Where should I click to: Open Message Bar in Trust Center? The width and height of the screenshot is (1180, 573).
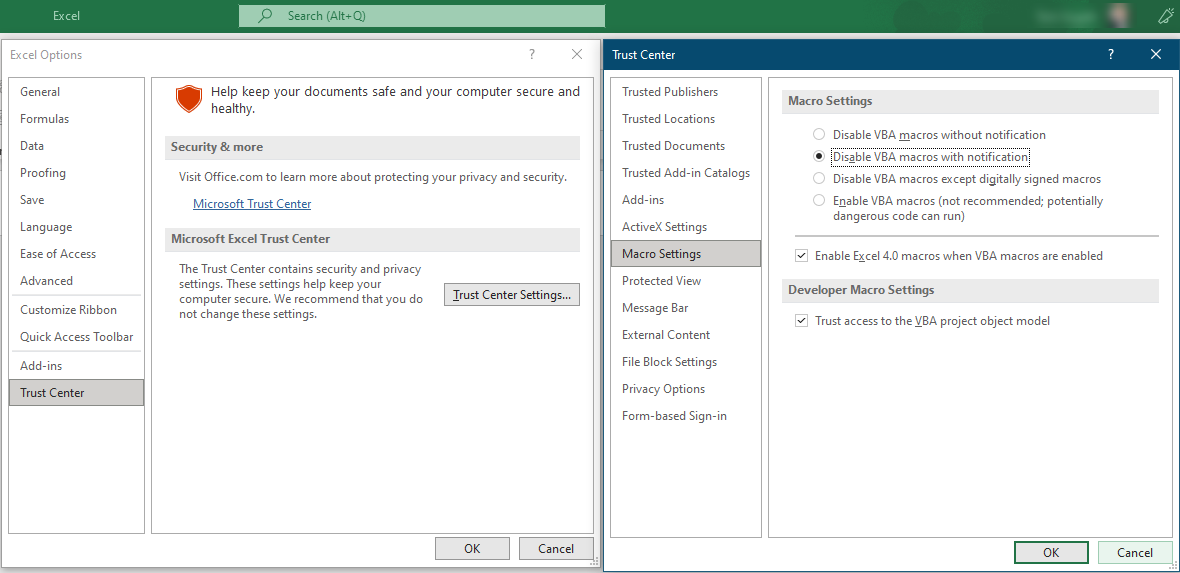[686, 308]
